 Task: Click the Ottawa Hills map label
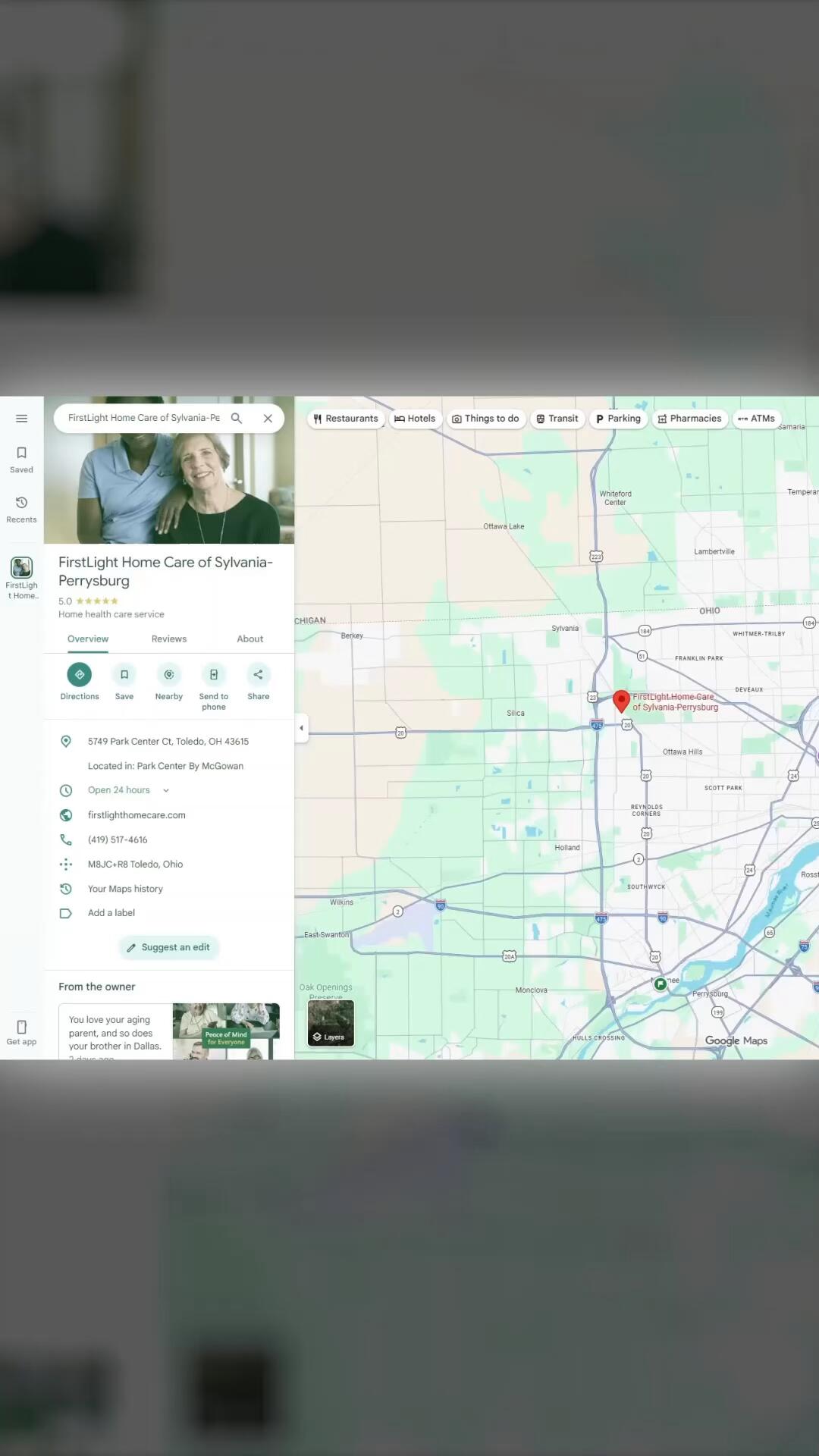tap(682, 752)
